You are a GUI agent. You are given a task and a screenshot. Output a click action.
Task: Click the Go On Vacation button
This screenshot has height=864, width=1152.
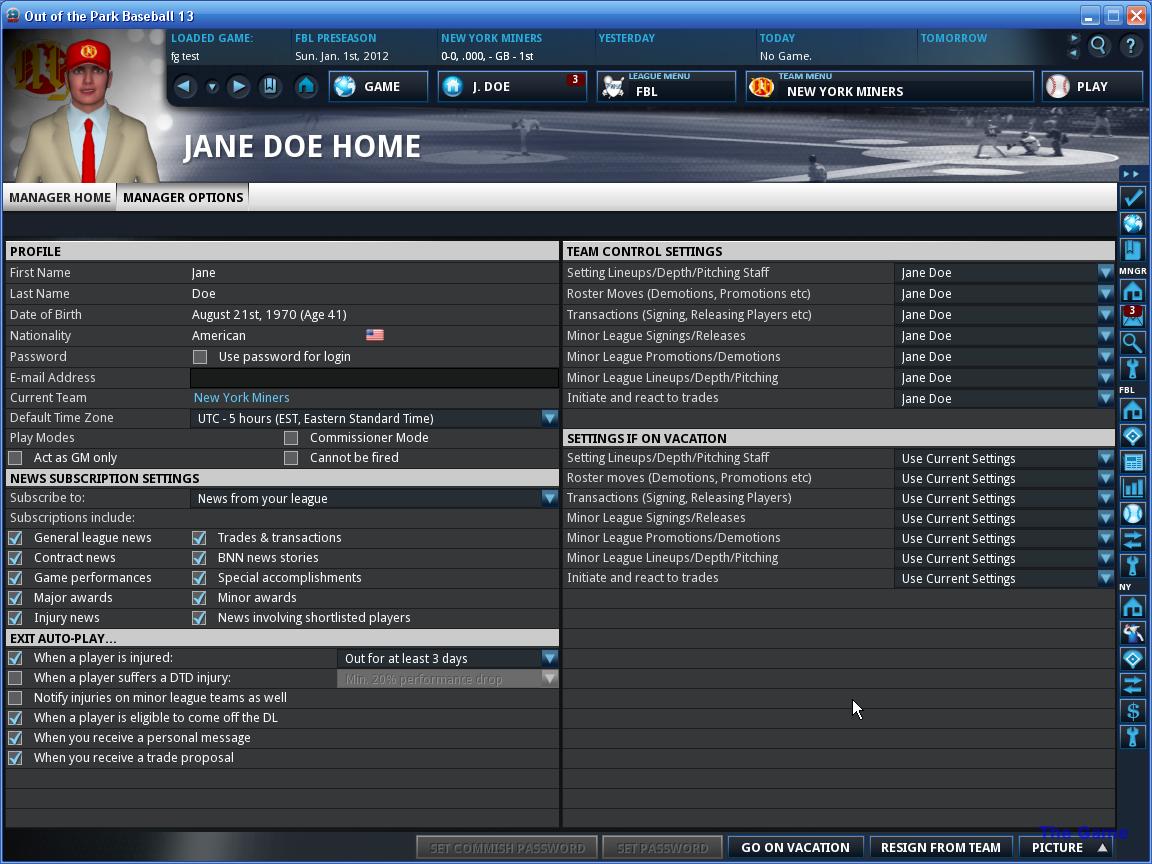point(795,847)
